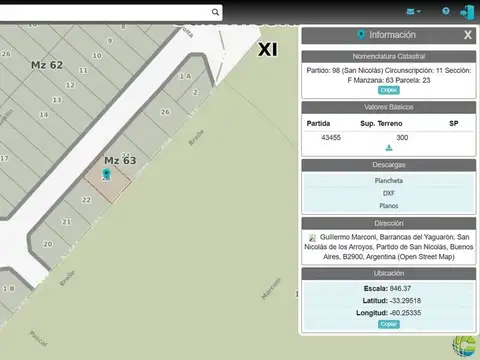The width and height of the screenshot is (480, 360).
Task: Click the Pascal street label
Action: click(38, 338)
